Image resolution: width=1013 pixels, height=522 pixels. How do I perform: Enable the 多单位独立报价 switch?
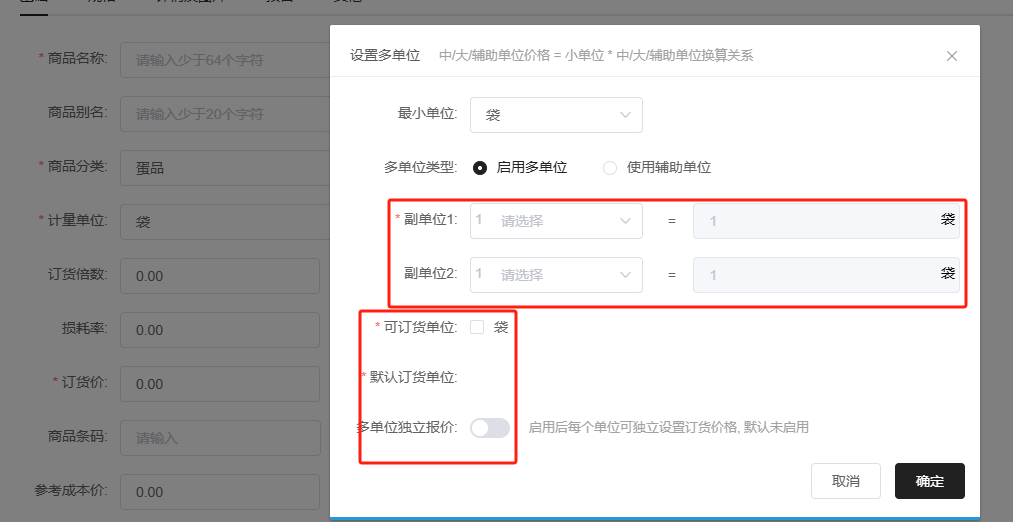(490, 428)
